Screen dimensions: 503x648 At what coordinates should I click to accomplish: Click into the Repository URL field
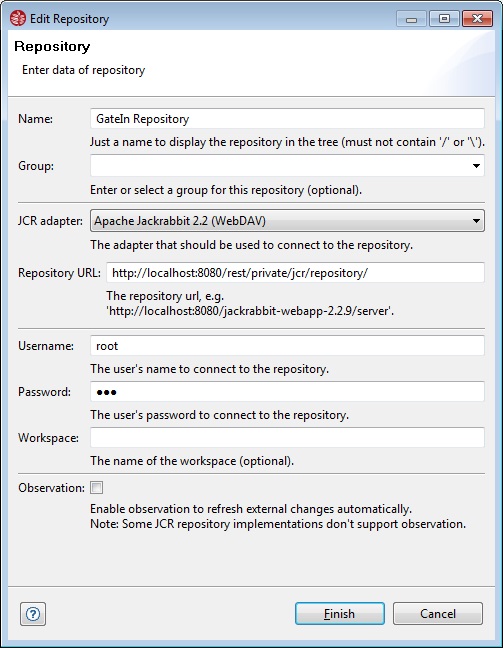tap(295, 273)
